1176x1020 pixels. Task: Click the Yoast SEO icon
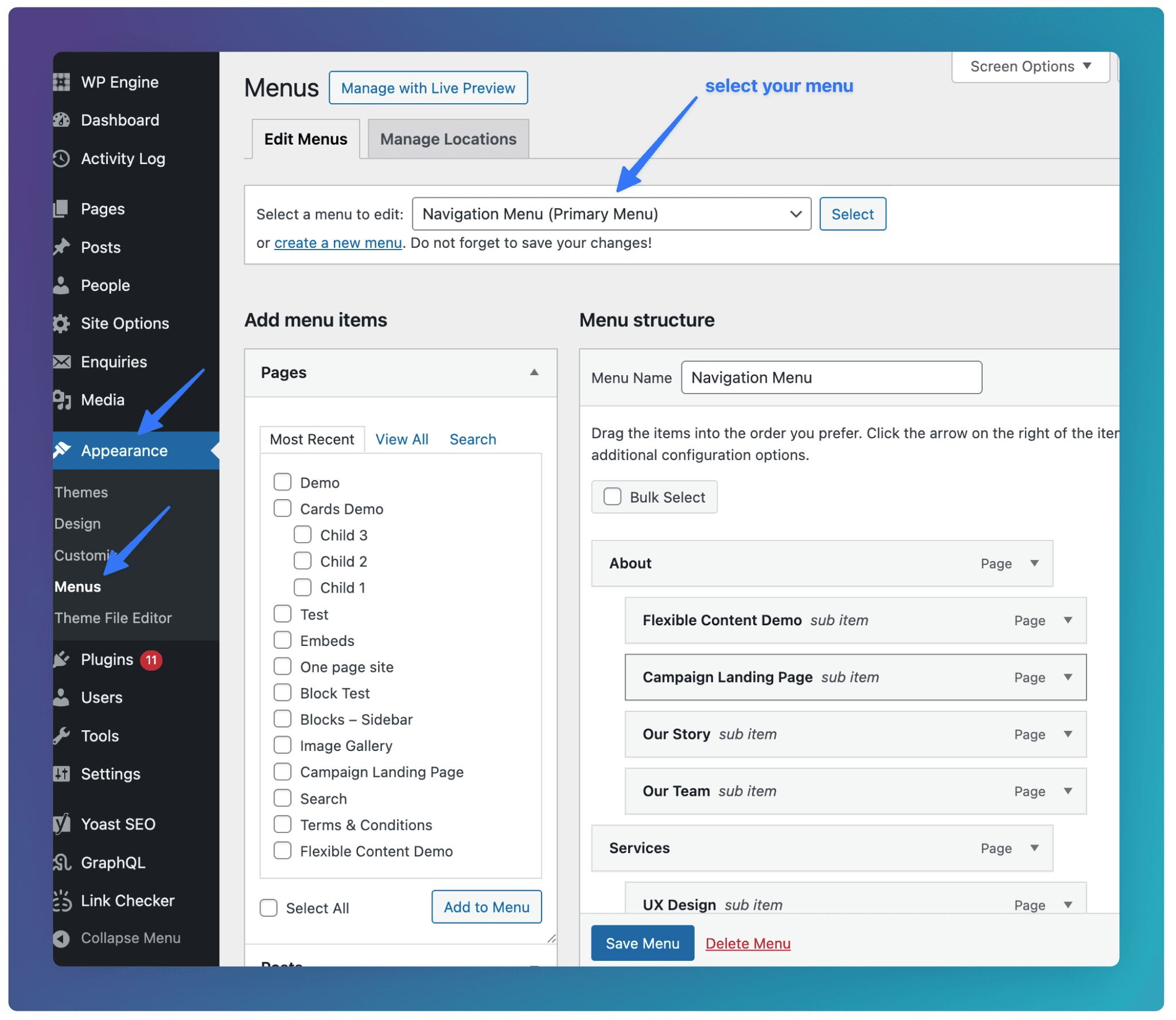coord(61,824)
